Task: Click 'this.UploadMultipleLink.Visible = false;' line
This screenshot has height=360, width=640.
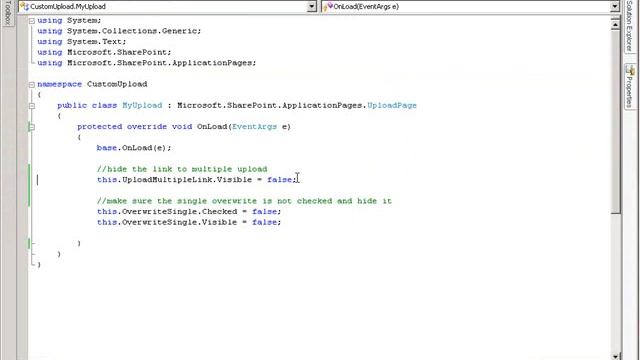Action: 196,180
